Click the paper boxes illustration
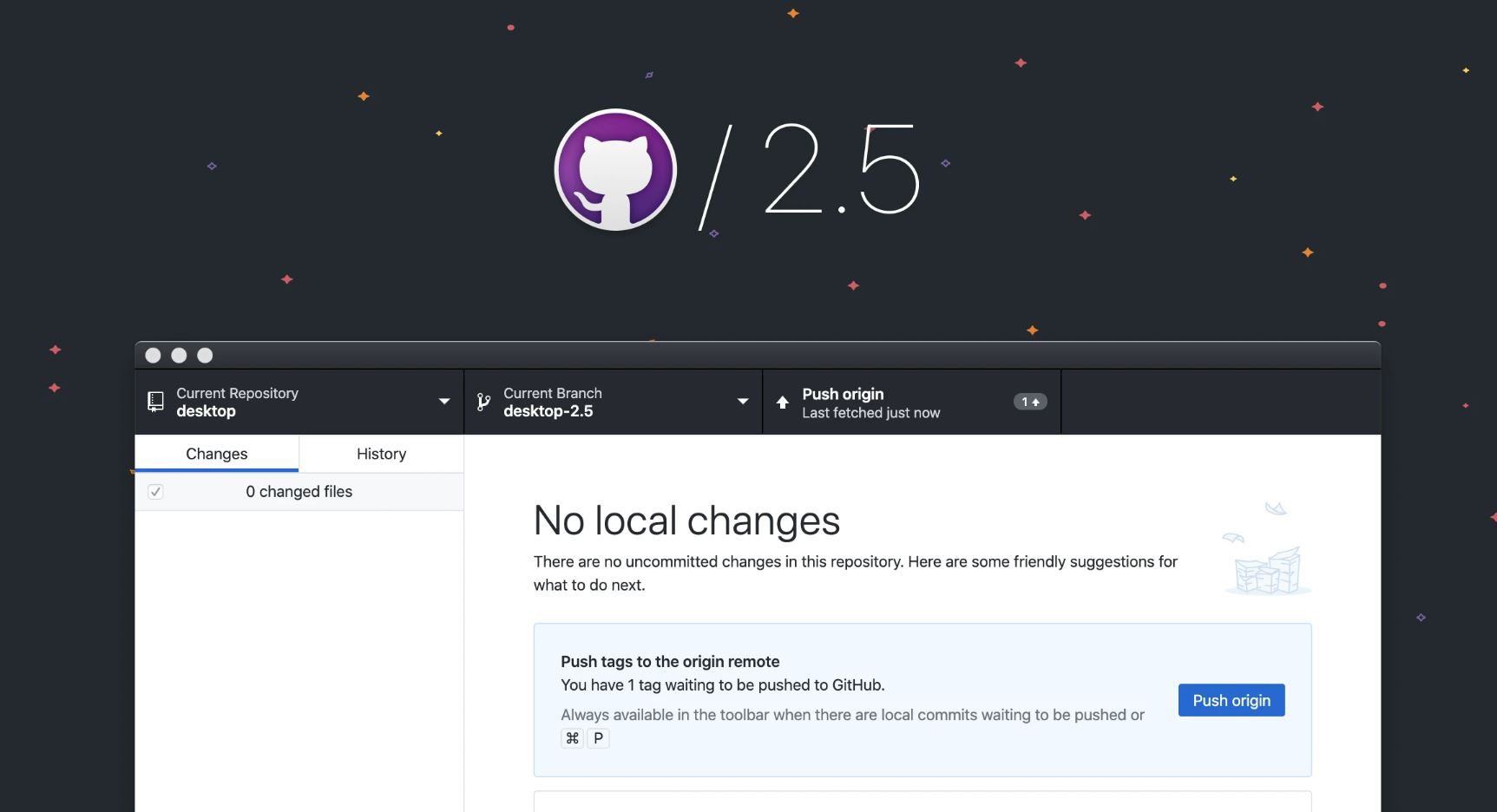Viewport: 1497px width, 812px height. coord(1267,548)
